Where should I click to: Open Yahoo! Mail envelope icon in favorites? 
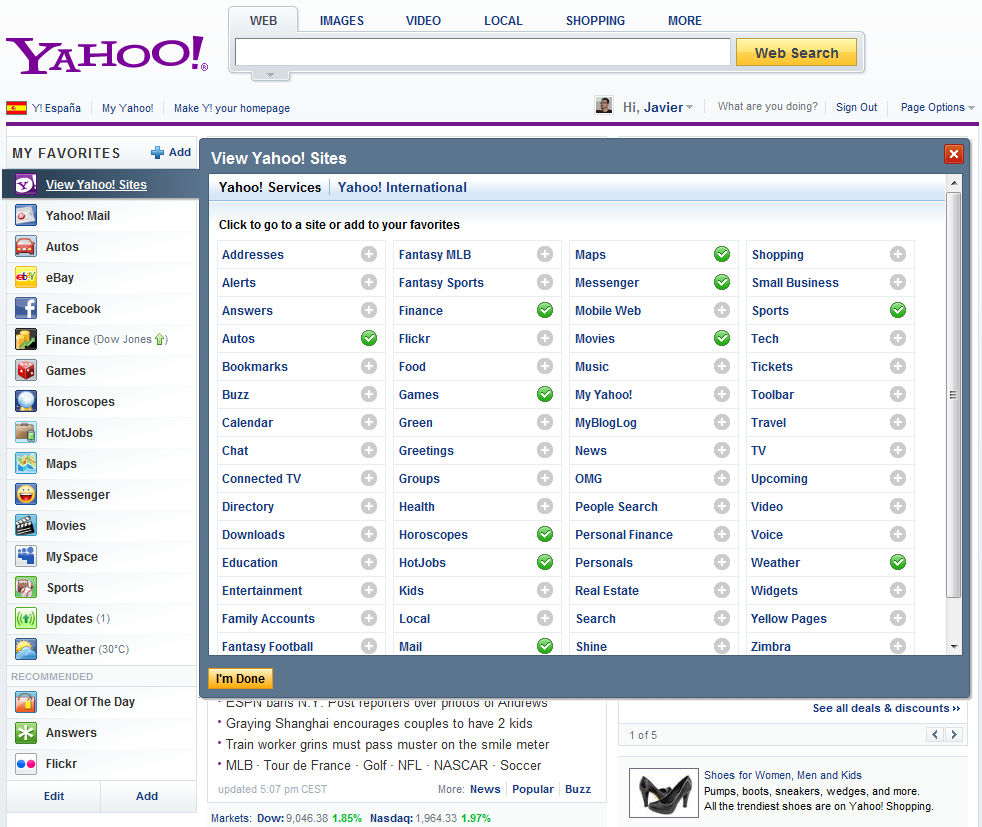point(26,215)
